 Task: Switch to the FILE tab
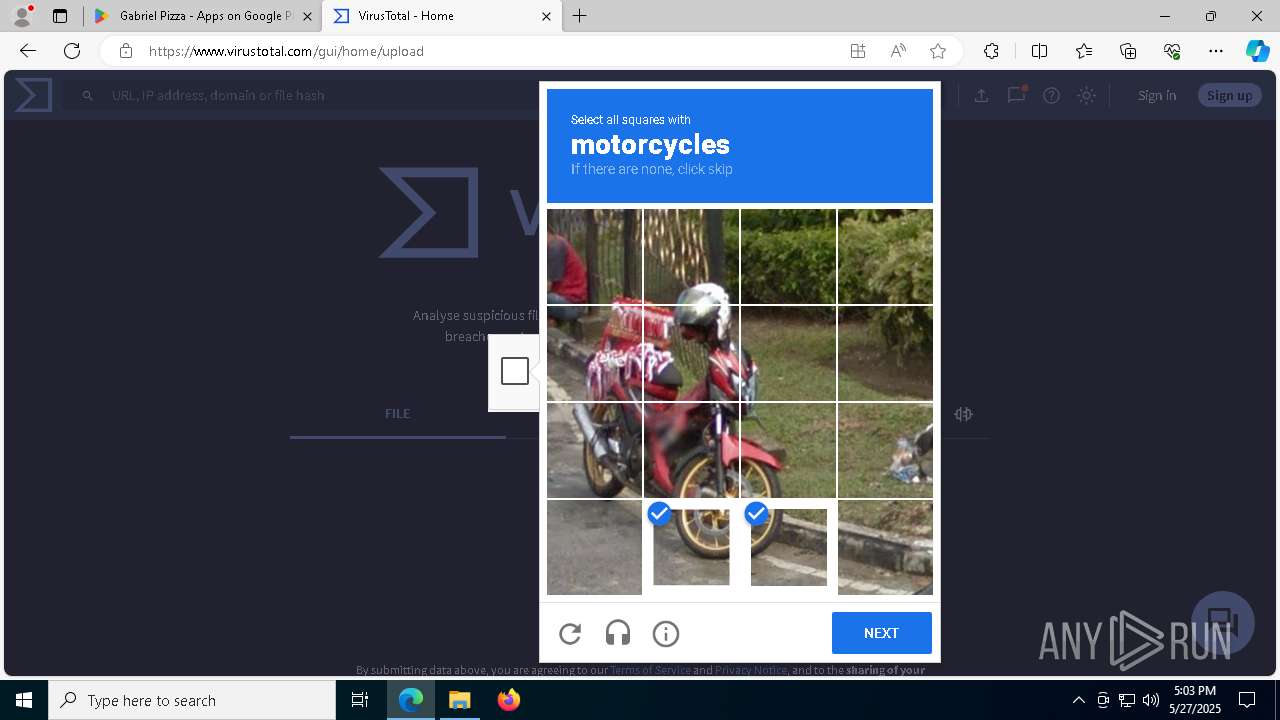(397, 413)
